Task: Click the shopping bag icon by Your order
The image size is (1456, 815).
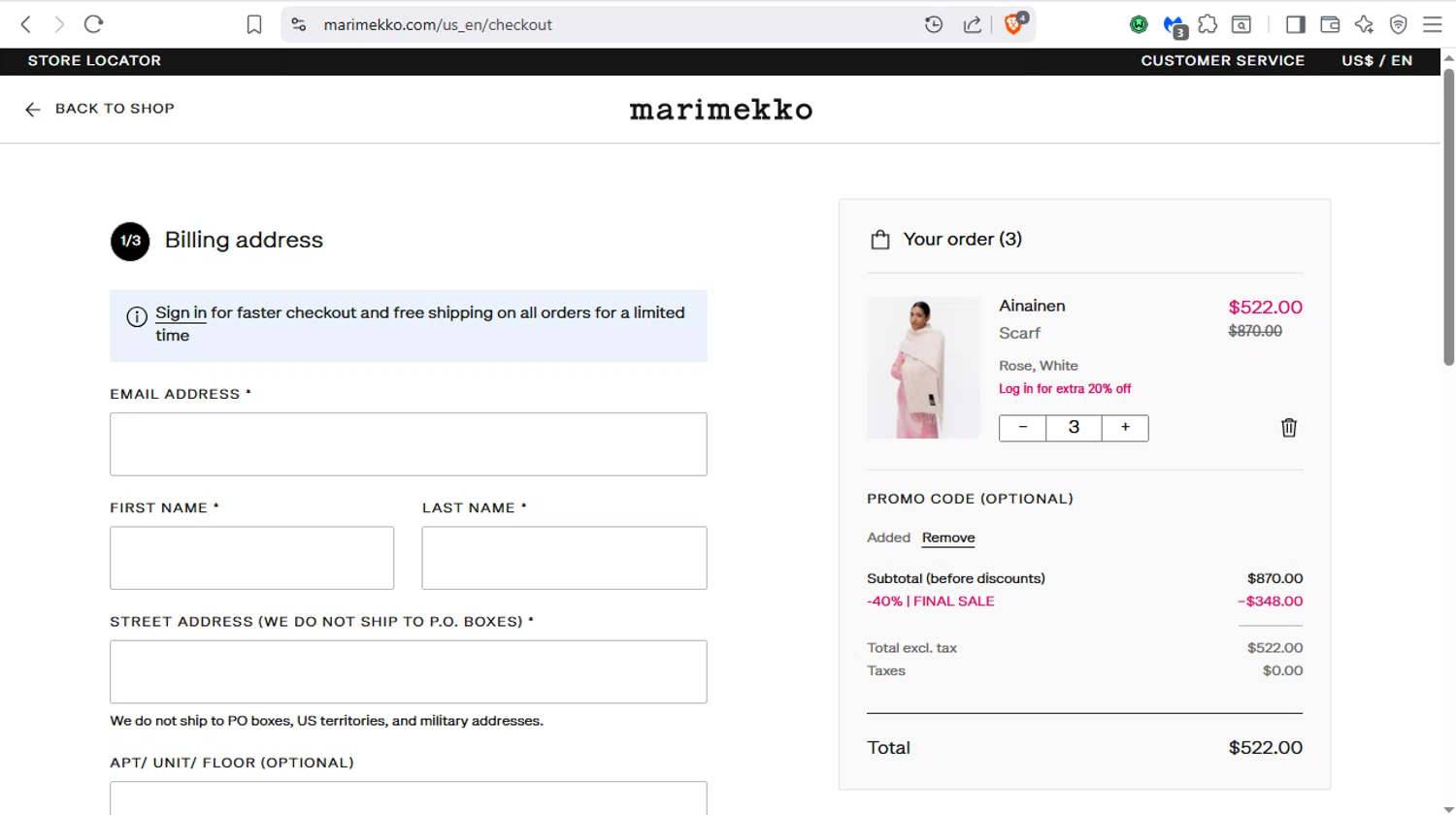Action: coord(880,240)
